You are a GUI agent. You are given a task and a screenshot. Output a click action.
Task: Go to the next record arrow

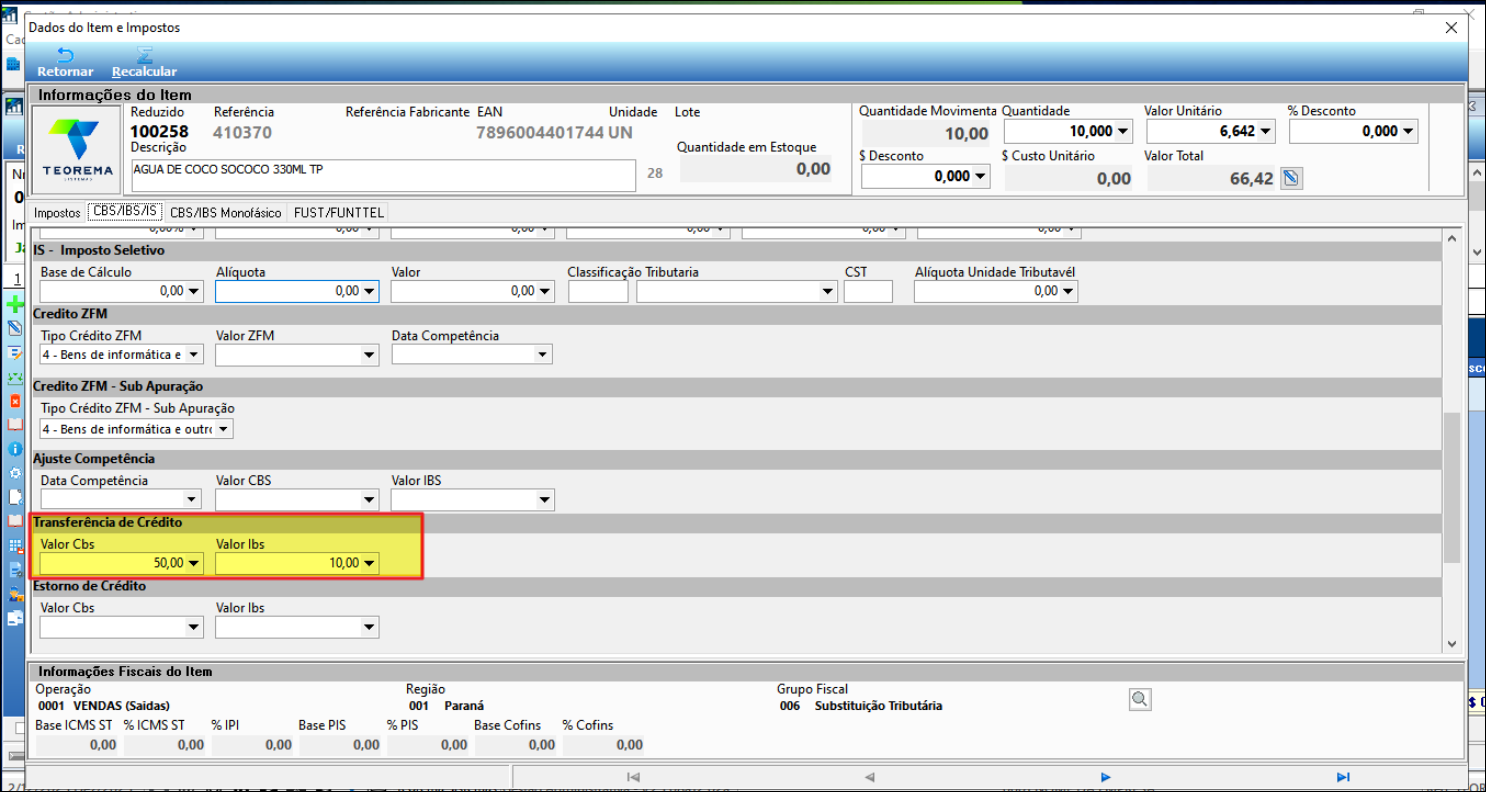[x=1105, y=777]
